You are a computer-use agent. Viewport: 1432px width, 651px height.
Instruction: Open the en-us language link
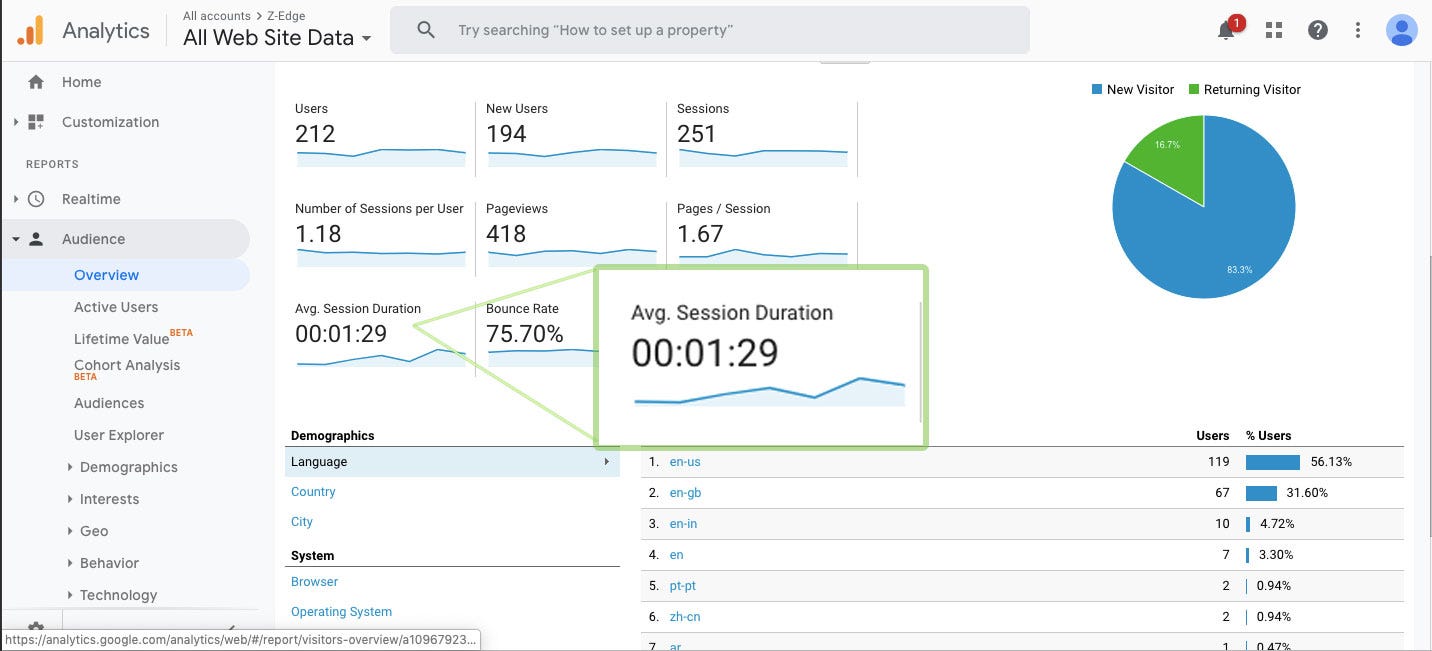(x=685, y=462)
